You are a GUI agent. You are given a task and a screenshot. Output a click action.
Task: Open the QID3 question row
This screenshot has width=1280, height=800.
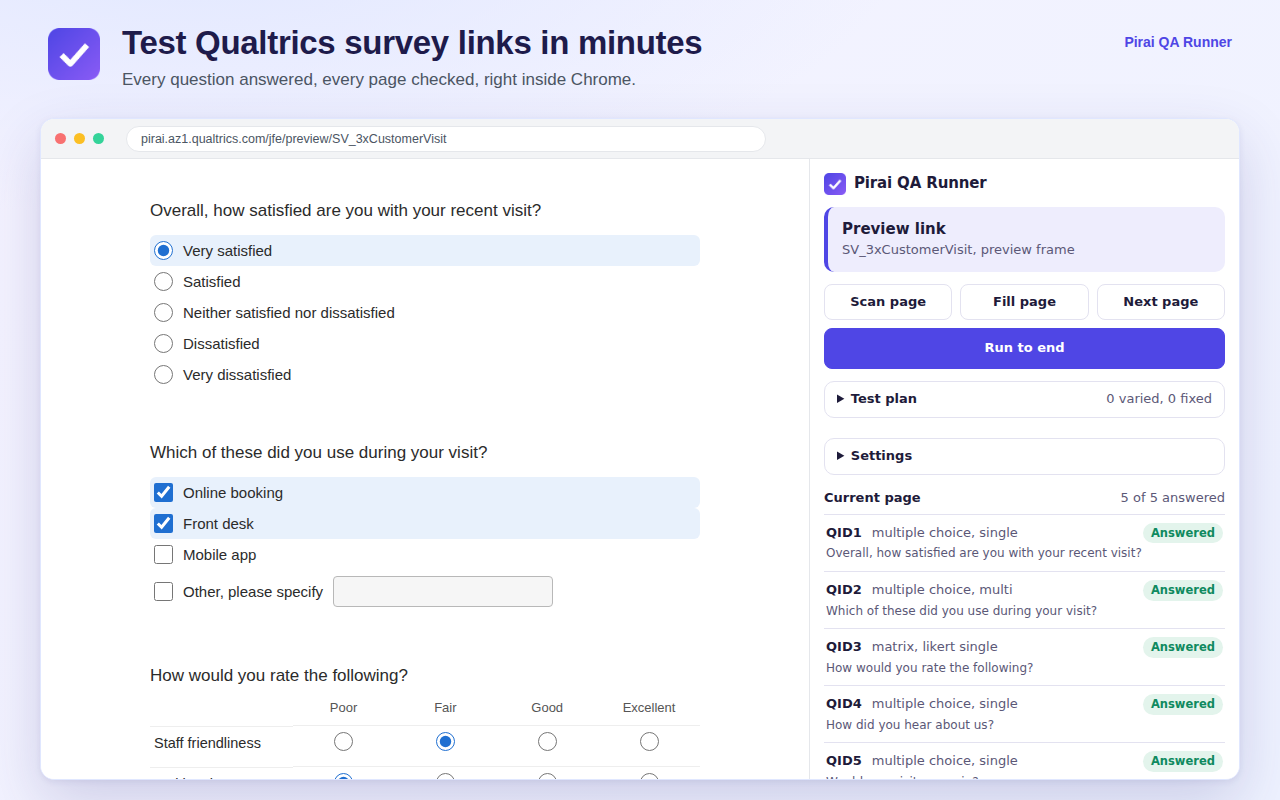pyautogui.click(x=1024, y=657)
